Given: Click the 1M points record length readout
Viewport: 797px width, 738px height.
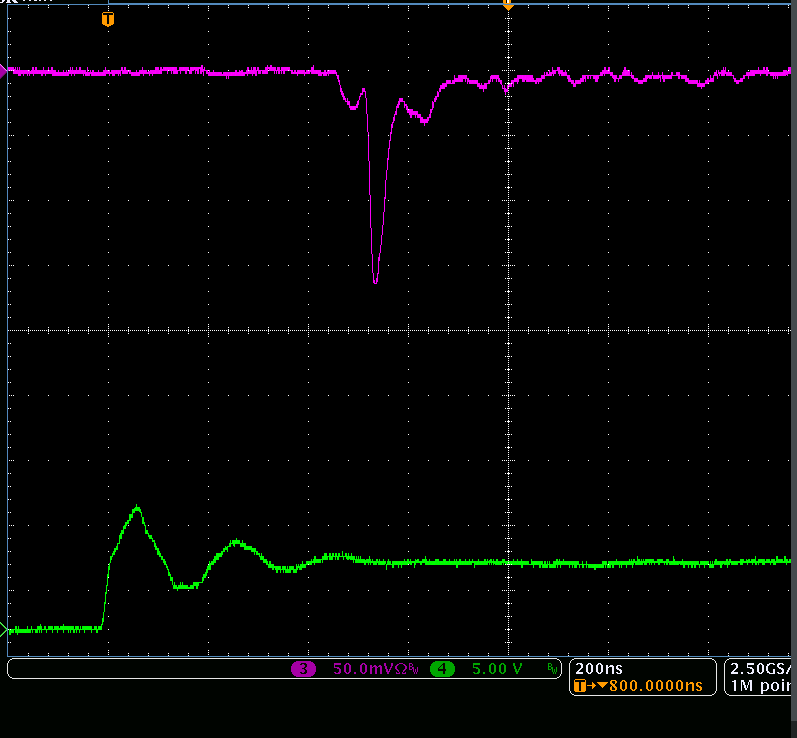Looking at the screenshot, I should 762,686.
